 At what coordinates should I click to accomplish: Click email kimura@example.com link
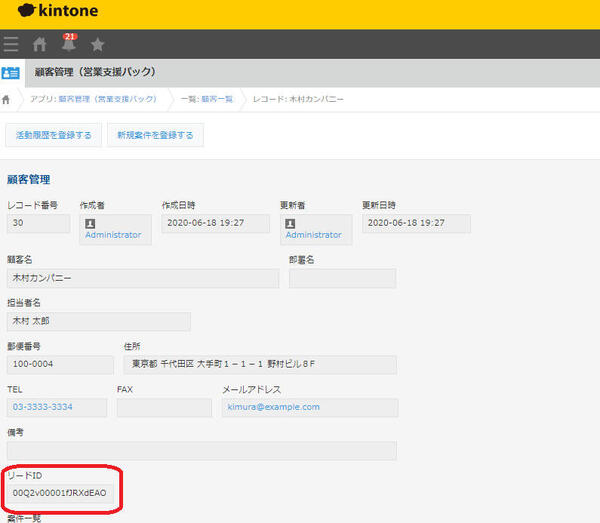274,407
